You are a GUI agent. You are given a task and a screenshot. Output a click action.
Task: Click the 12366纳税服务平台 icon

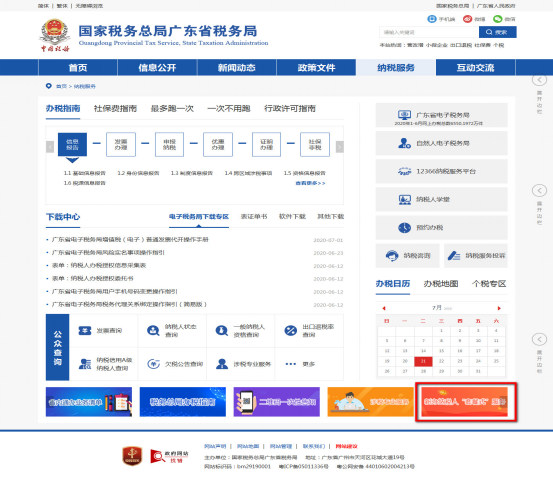click(404, 171)
